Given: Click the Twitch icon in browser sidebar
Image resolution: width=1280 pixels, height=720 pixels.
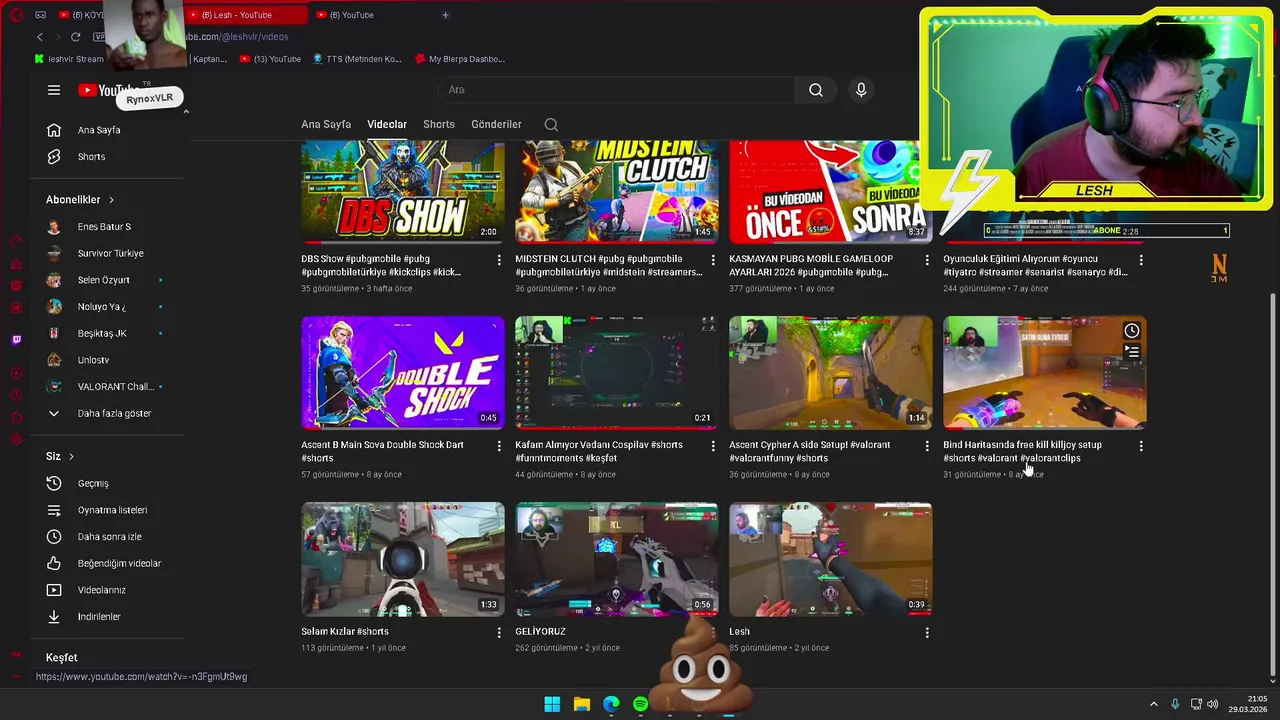Looking at the screenshot, I should tap(16, 340).
